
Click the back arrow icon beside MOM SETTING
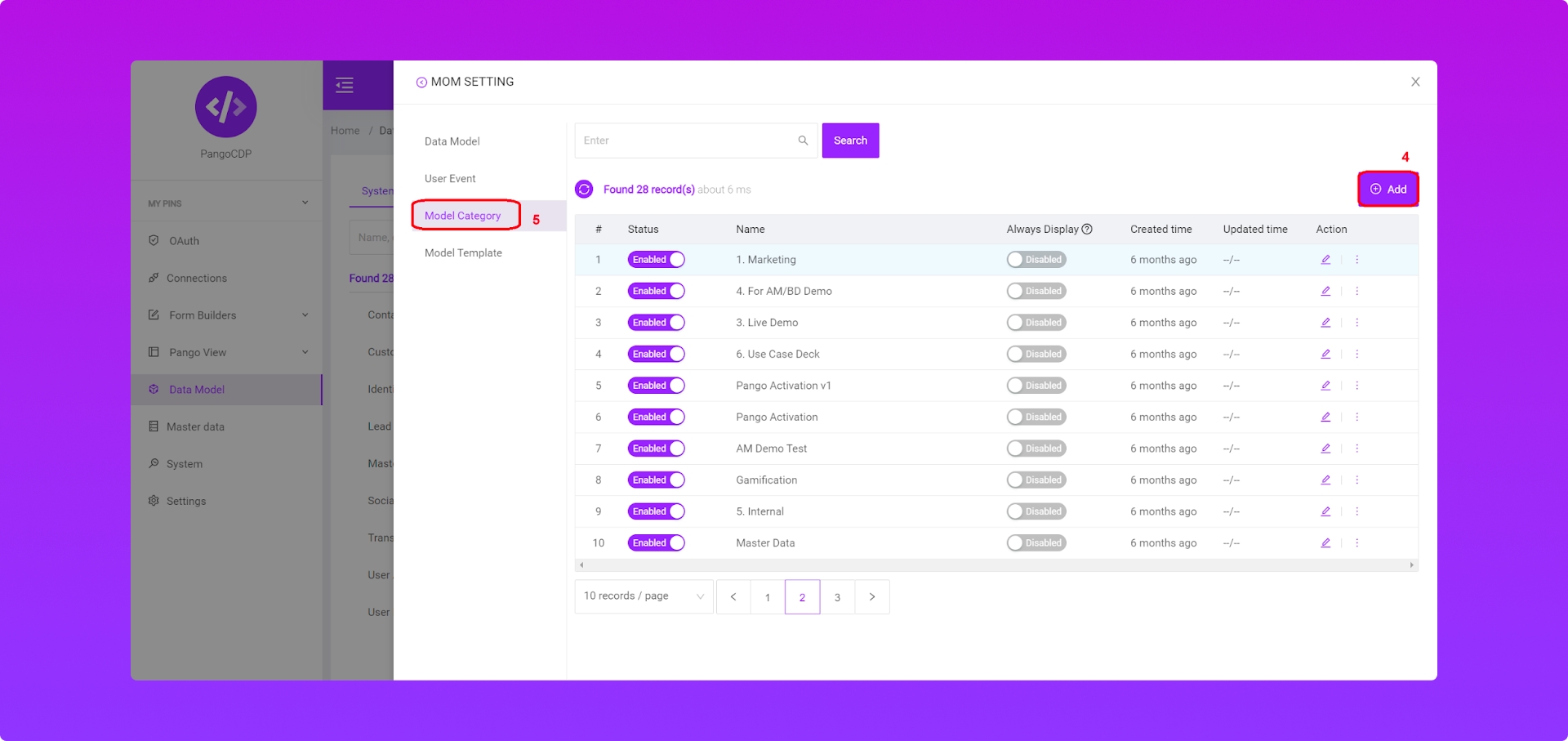pyautogui.click(x=421, y=83)
